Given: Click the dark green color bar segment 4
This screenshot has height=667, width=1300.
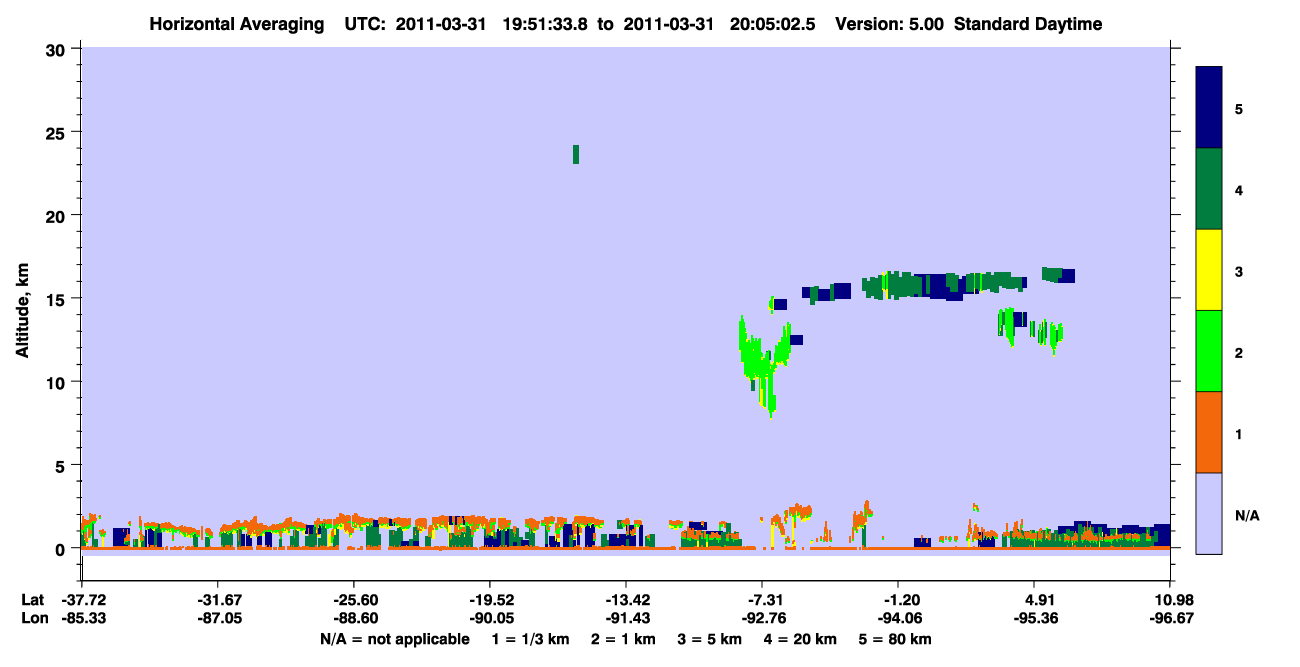Looking at the screenshot, I should (1209, 189).
